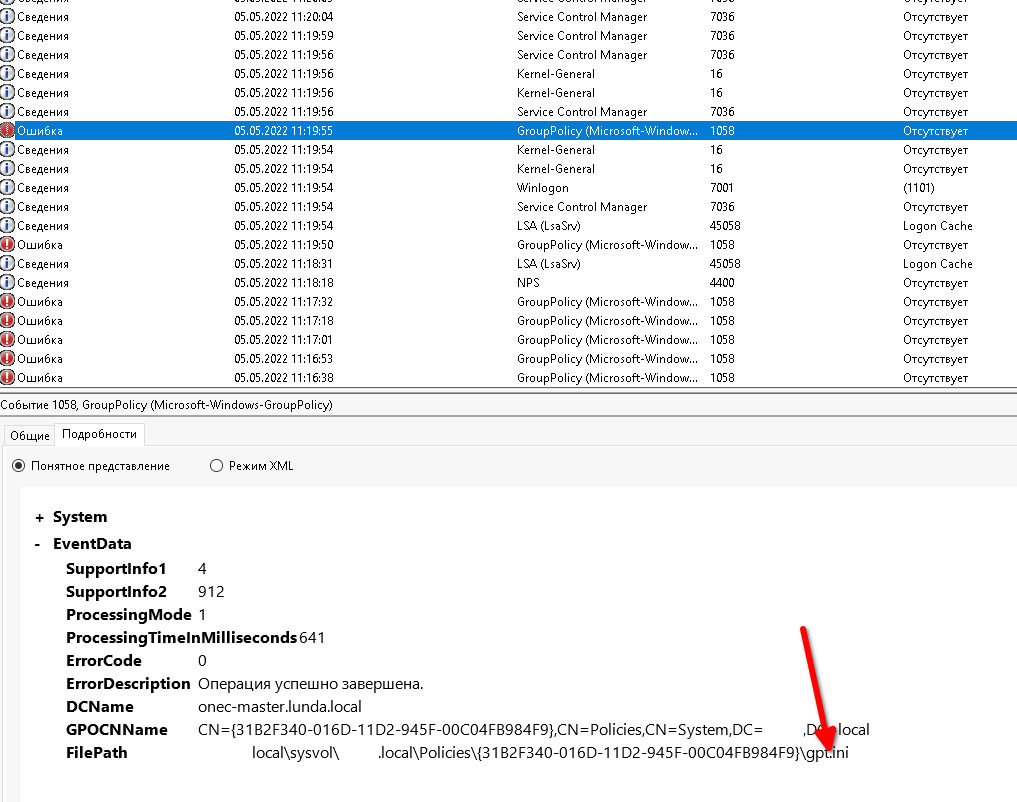The image size is (1017, 802).
Task: Select the 'Понятное представление' radio button
Action: coord(19,466)
